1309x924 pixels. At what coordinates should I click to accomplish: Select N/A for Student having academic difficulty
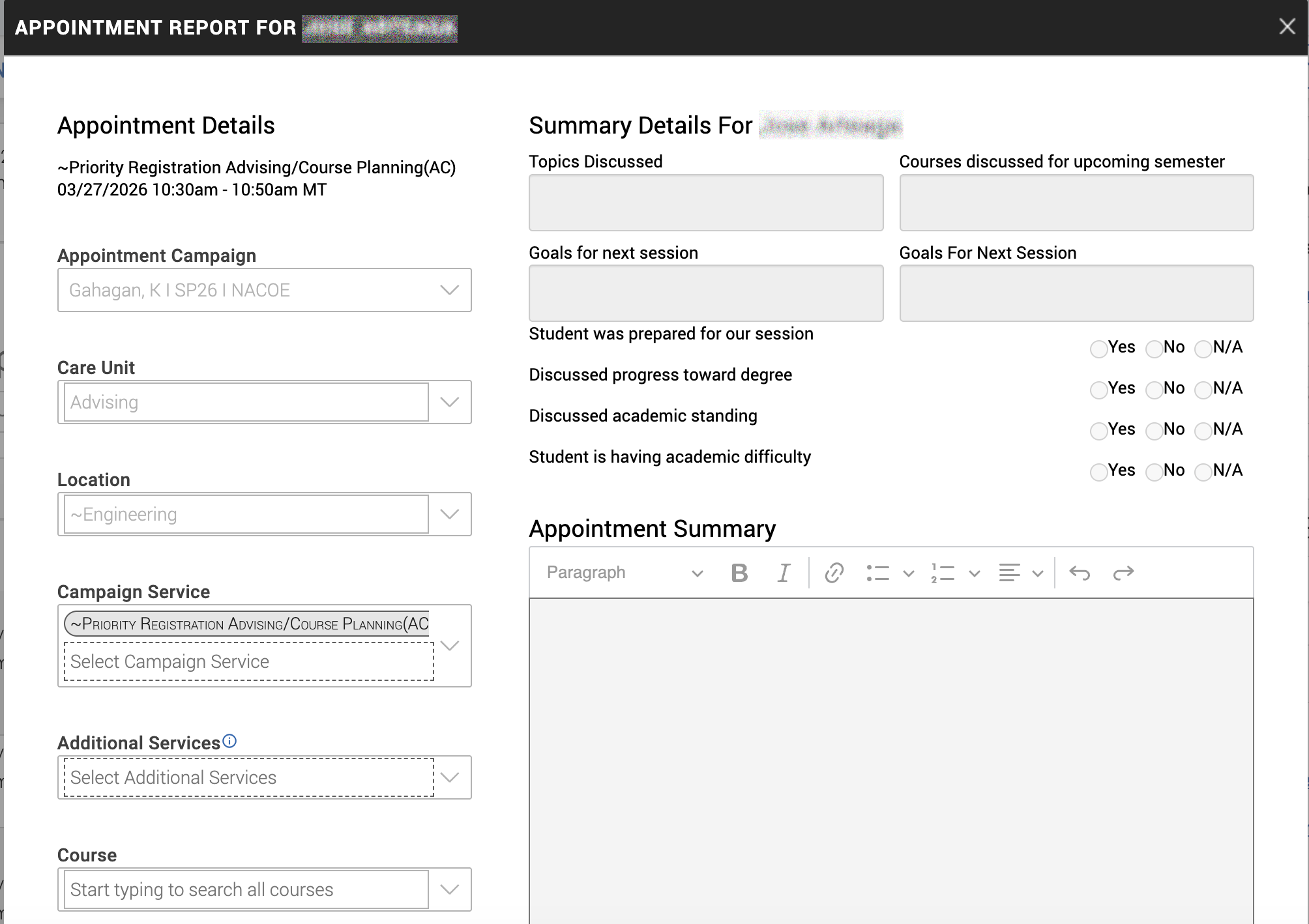1203,472
